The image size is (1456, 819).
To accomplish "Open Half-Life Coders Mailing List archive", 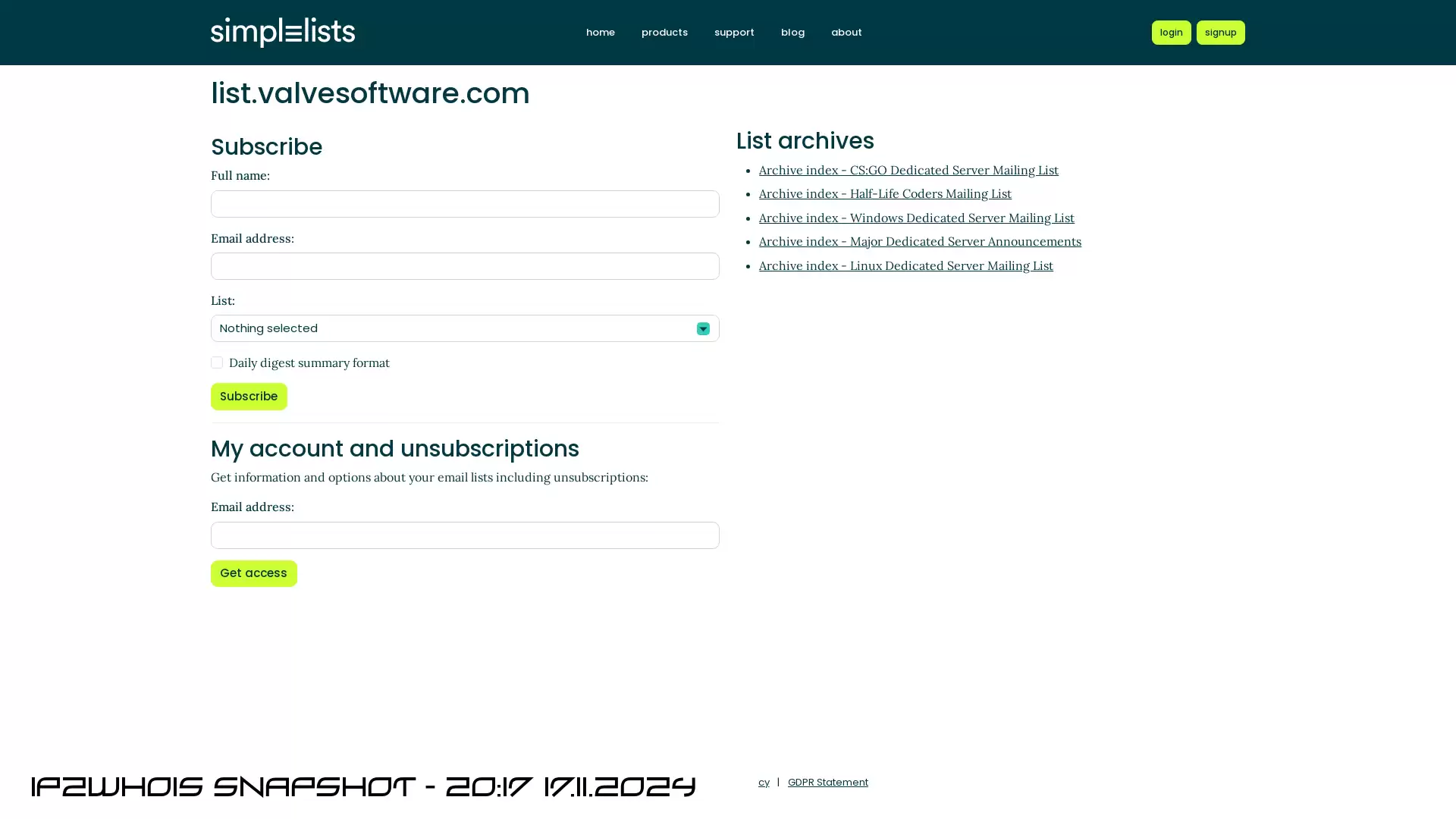I will click(x=885, y=193).
